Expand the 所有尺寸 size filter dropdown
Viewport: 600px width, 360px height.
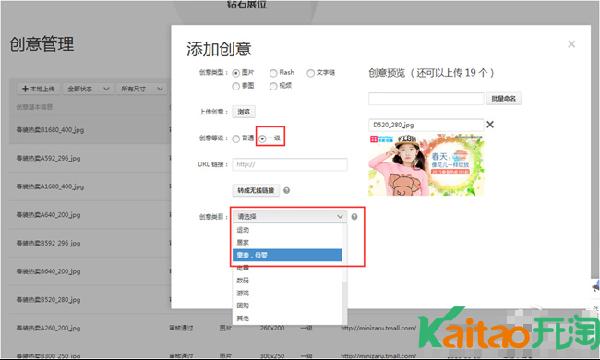coord(142,89)
